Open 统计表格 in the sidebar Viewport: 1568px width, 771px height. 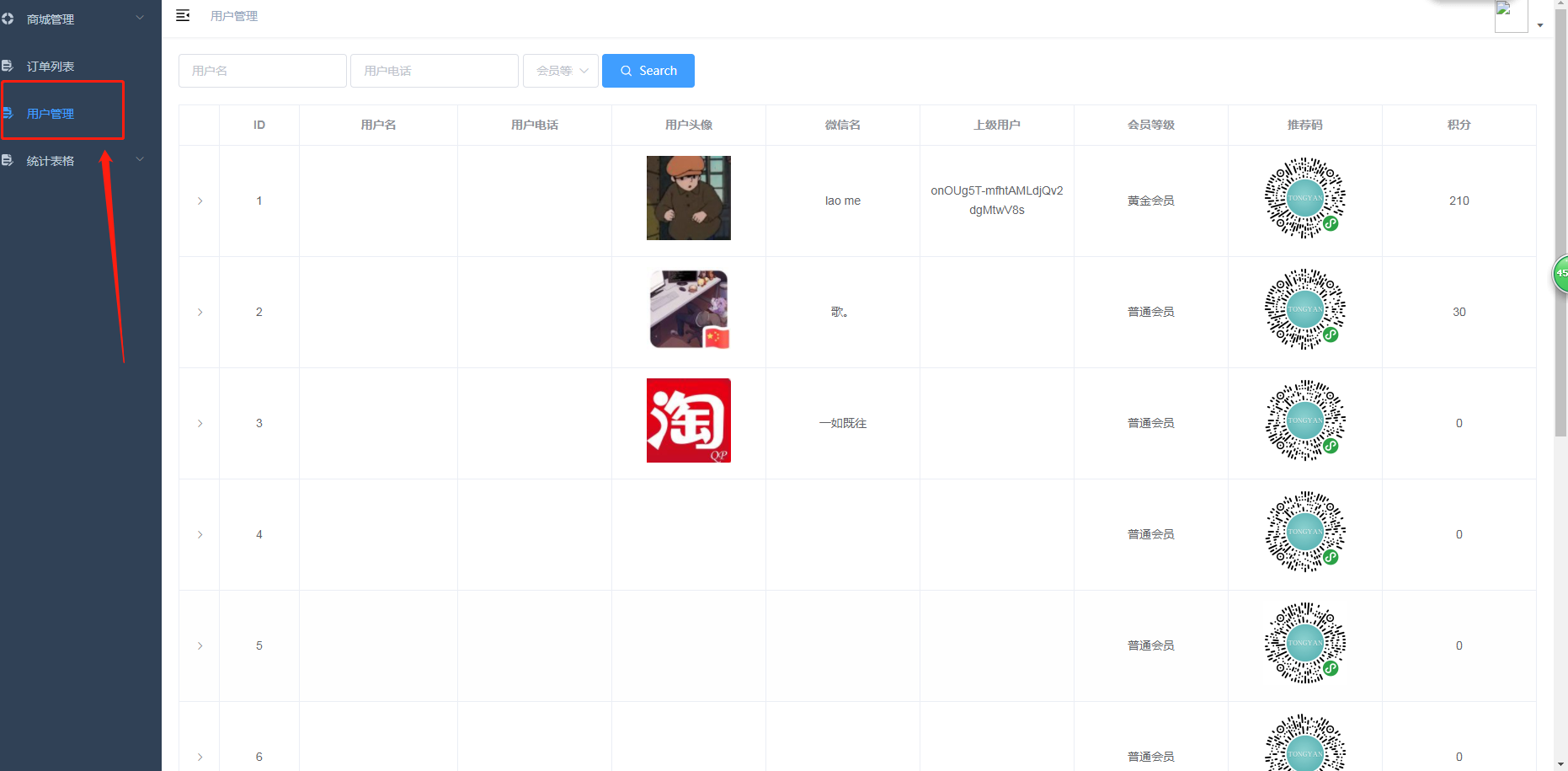51,161
